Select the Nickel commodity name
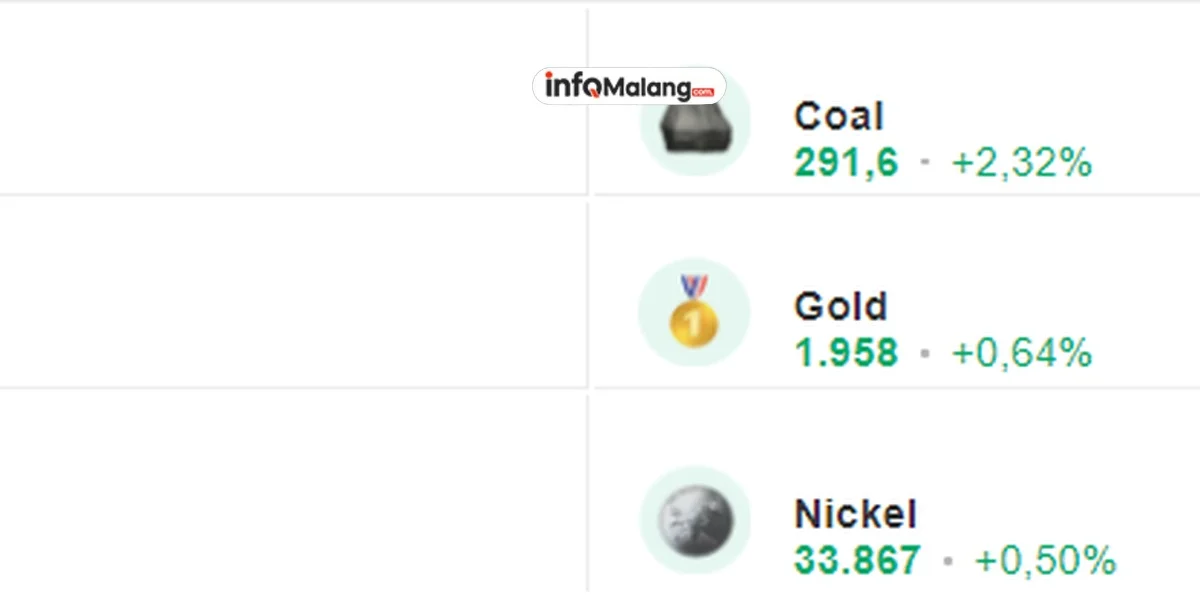 854,514
